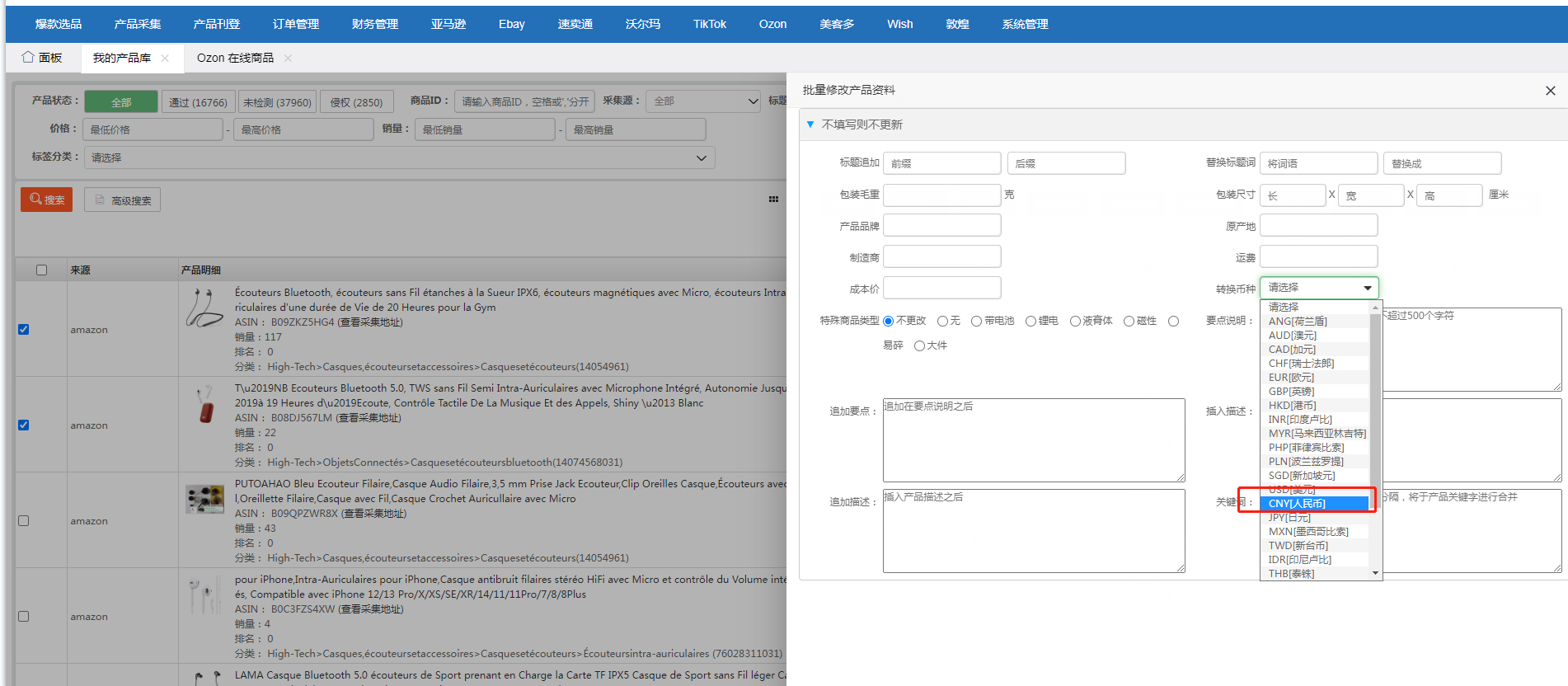Viewport: 1568px width, 686px height.
Task: Click scroll-up arrow of currency list
Action: [1375, 307]
